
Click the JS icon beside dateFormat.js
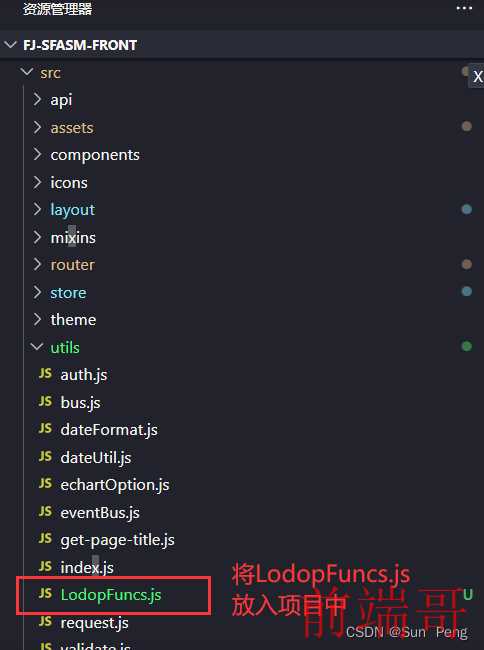(x=45, y=429)
